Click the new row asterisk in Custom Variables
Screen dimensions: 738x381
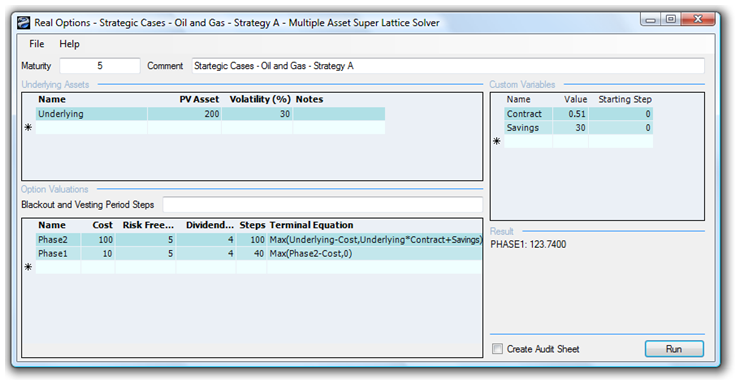pos(497,141)
